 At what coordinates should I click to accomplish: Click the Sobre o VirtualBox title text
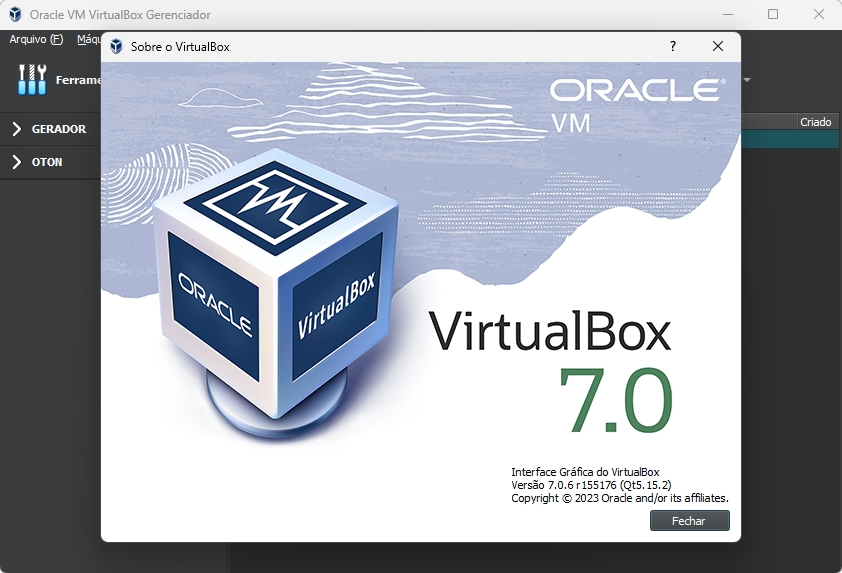pyautogui.click(x=180, y=47)
